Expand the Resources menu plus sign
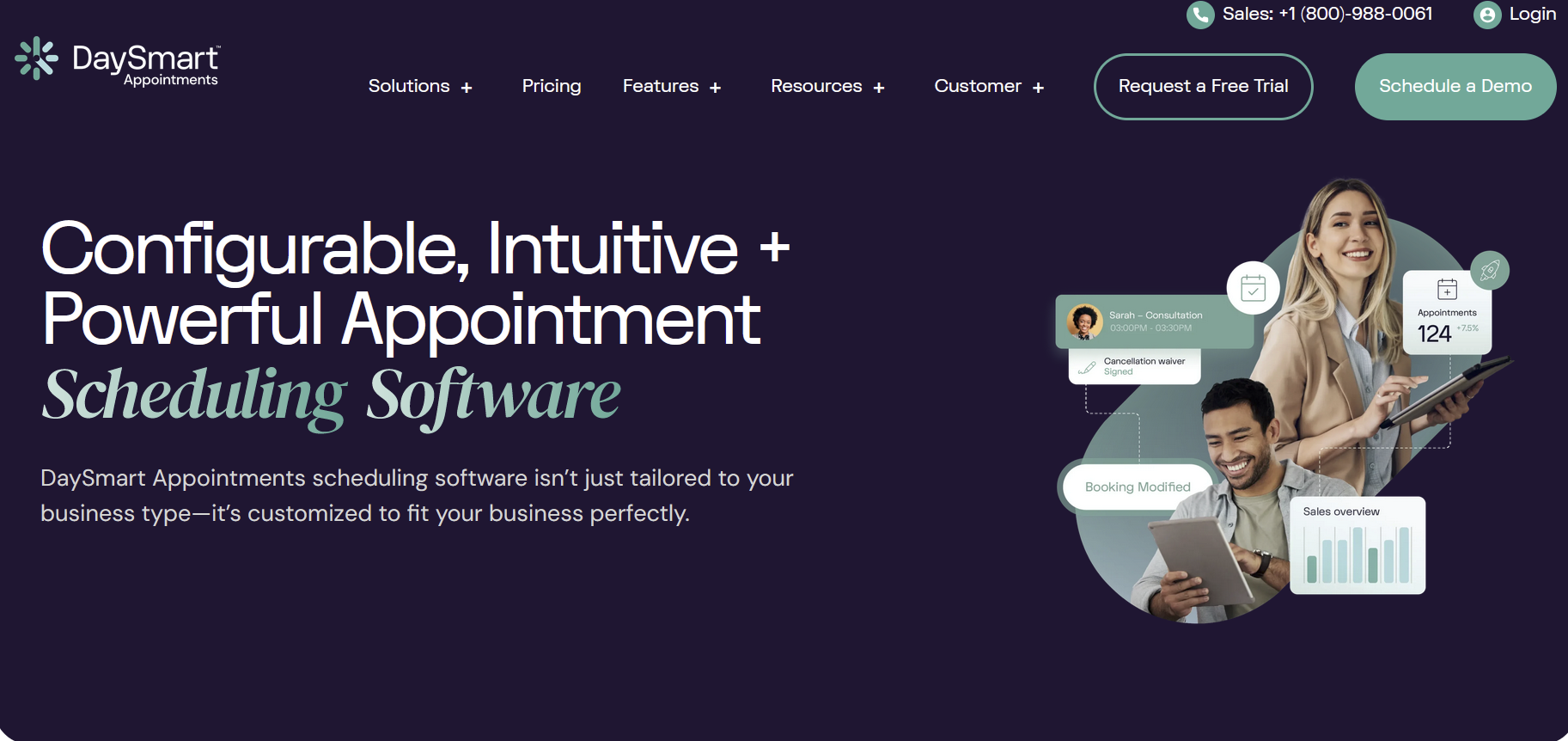Viewport: 1568px width, 741px height. (x=878, y=88)
